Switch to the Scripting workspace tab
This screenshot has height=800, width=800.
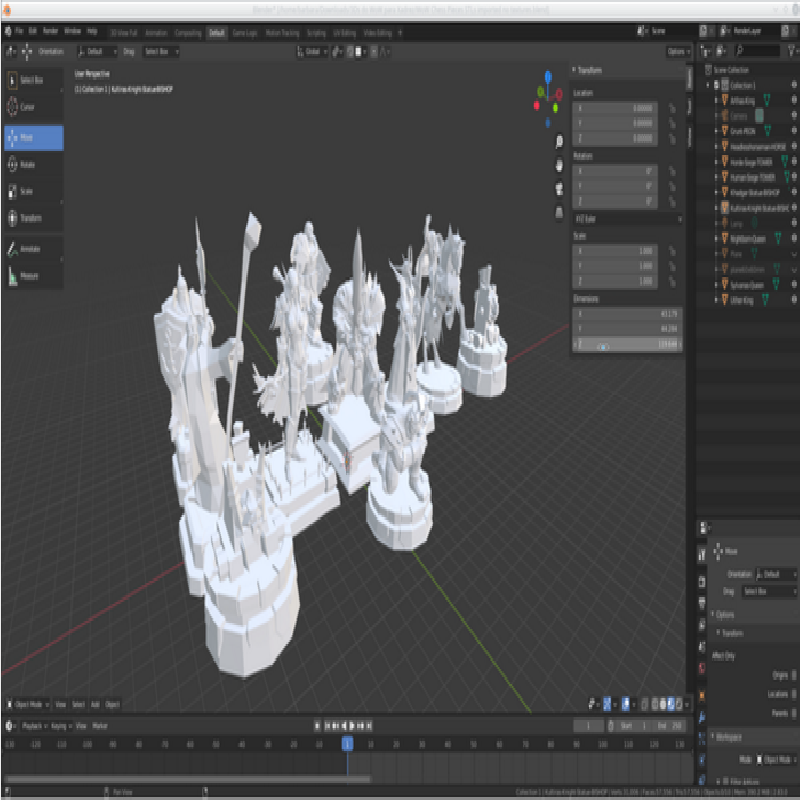(316, 33)
